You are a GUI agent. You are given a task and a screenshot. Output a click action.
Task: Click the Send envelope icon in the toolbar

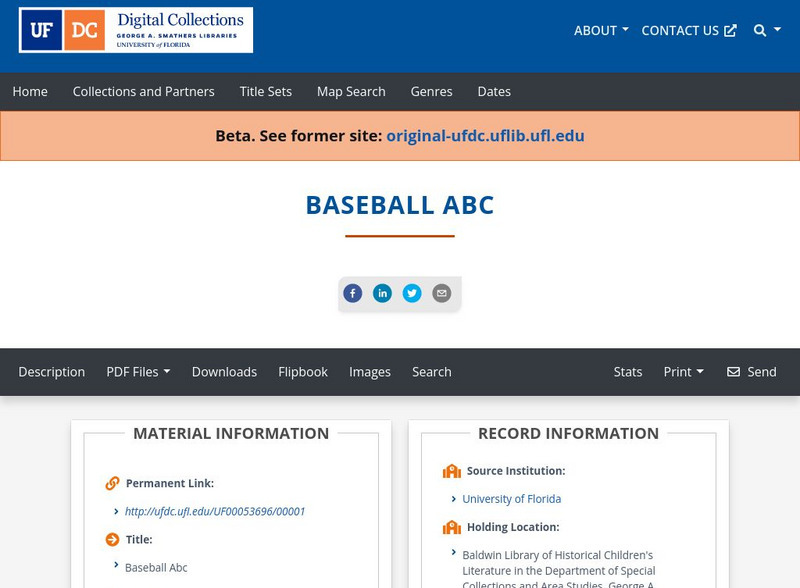click(x=736, y=371)
